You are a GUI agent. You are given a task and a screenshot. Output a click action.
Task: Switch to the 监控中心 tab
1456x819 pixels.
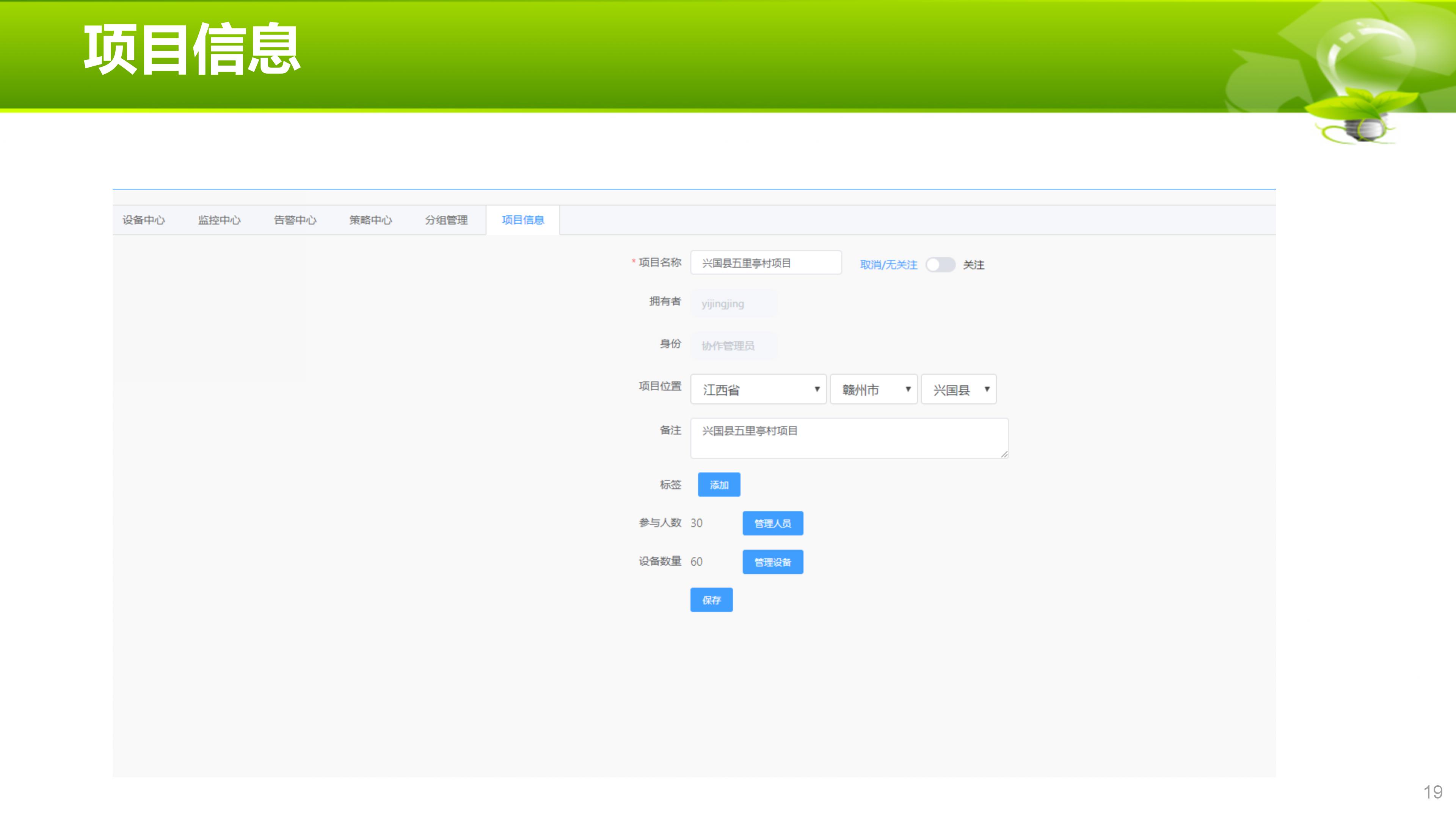click(x=219, y=220)
